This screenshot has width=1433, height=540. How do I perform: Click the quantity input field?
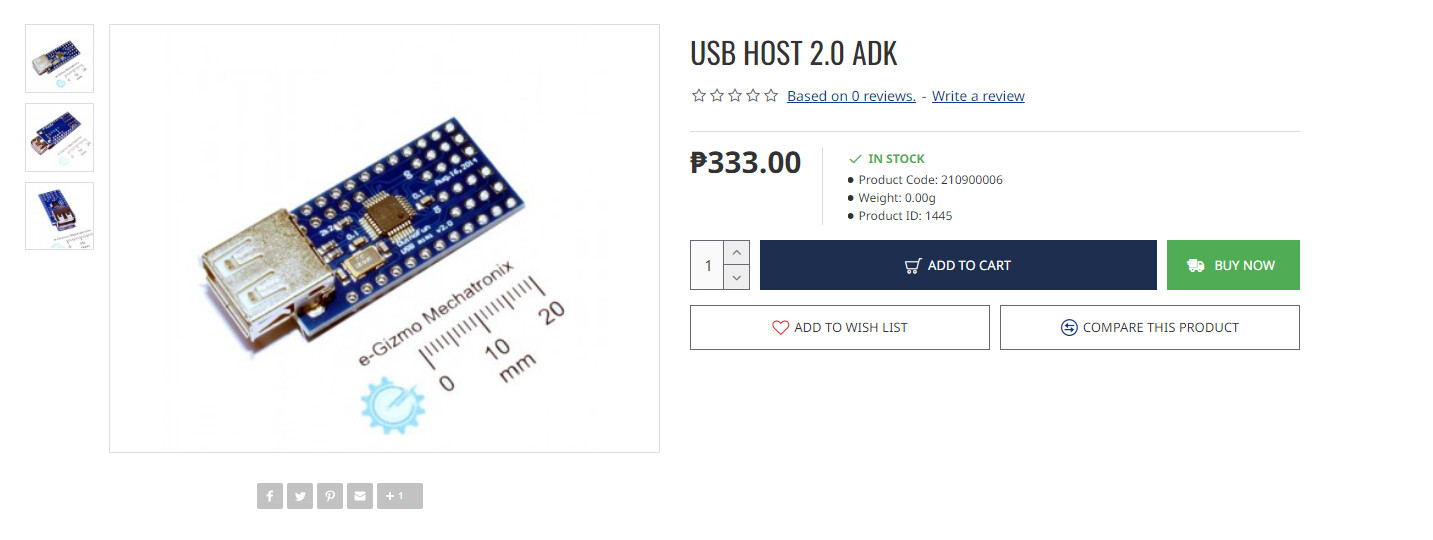coord(708,265)
